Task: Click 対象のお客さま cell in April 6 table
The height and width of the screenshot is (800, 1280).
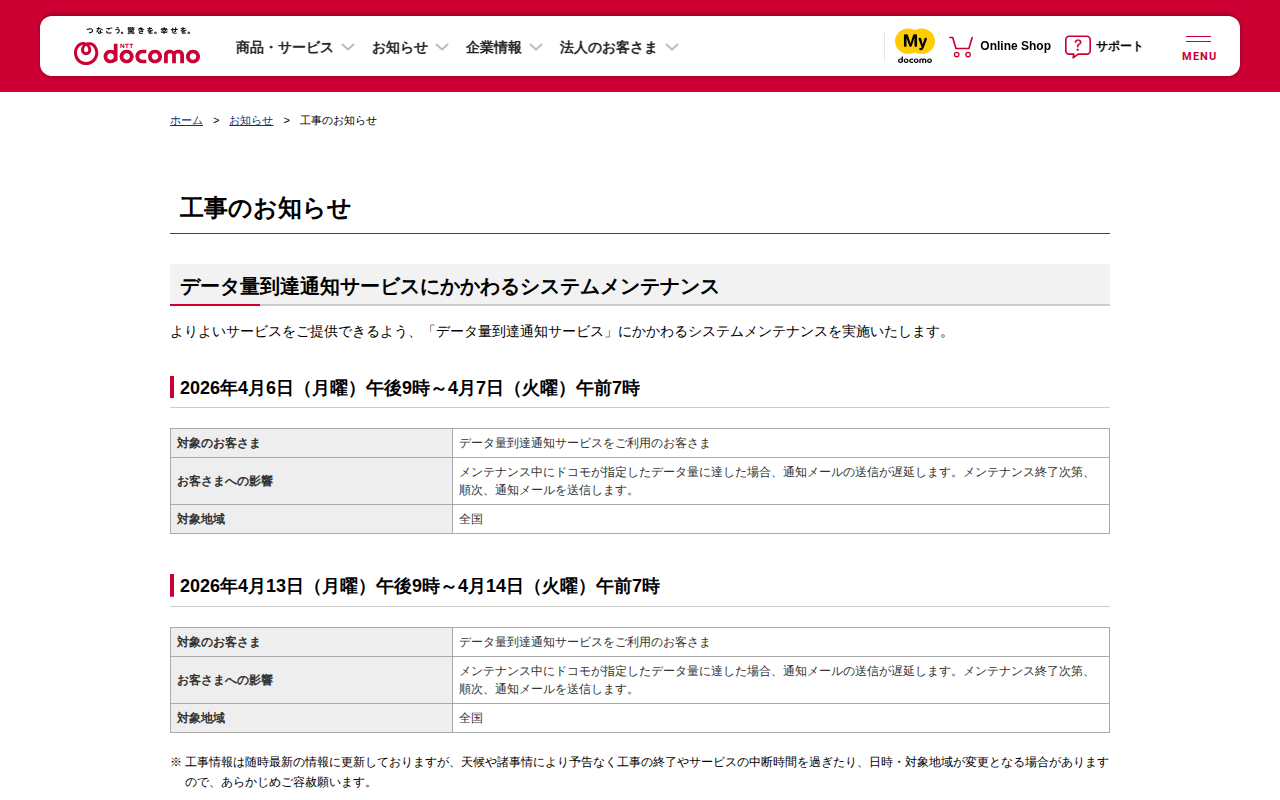Action: pyautogui.click(x=311, y=443)
